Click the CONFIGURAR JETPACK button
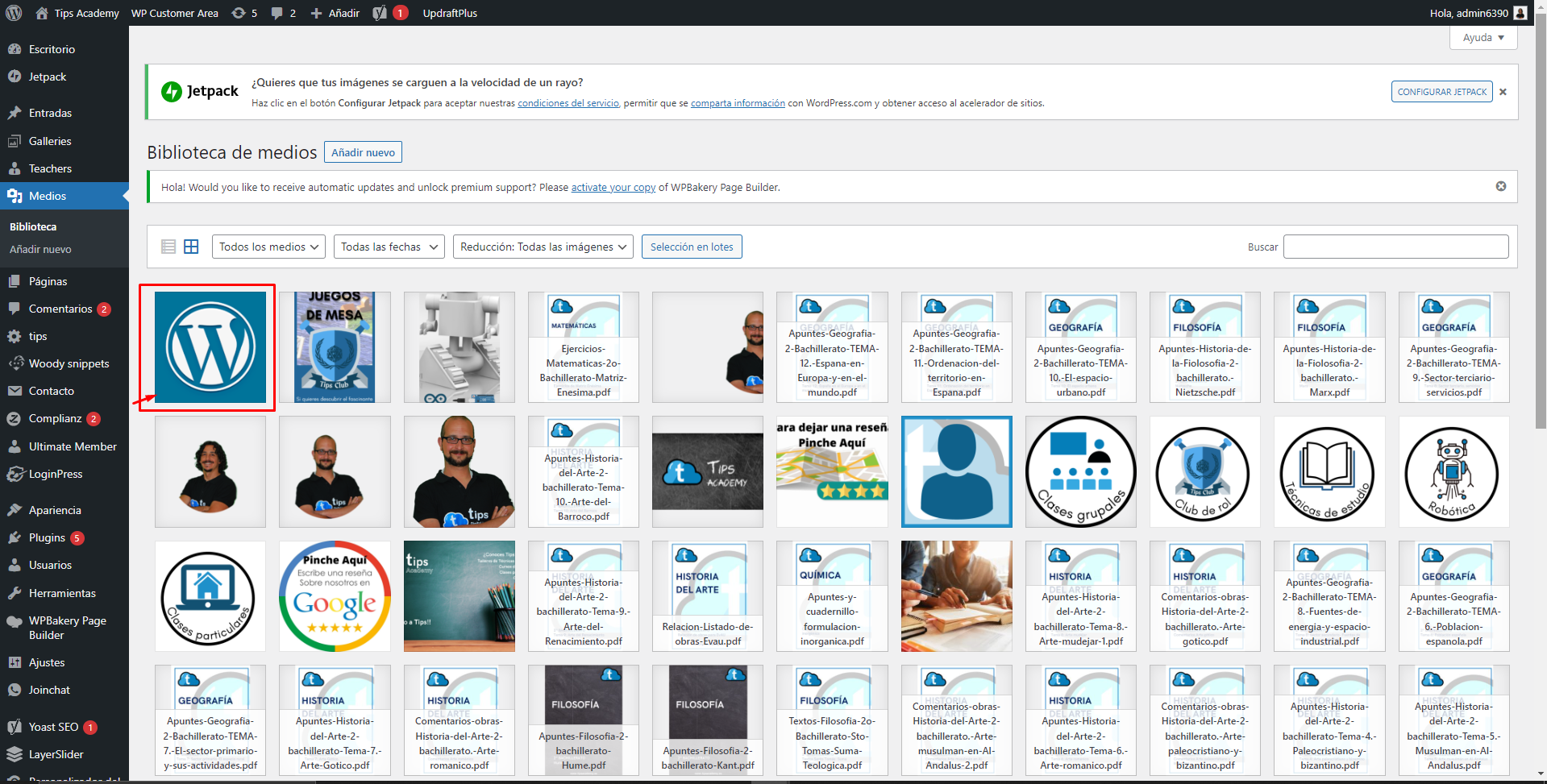 pyautogui.click(x=1441, y=92)
